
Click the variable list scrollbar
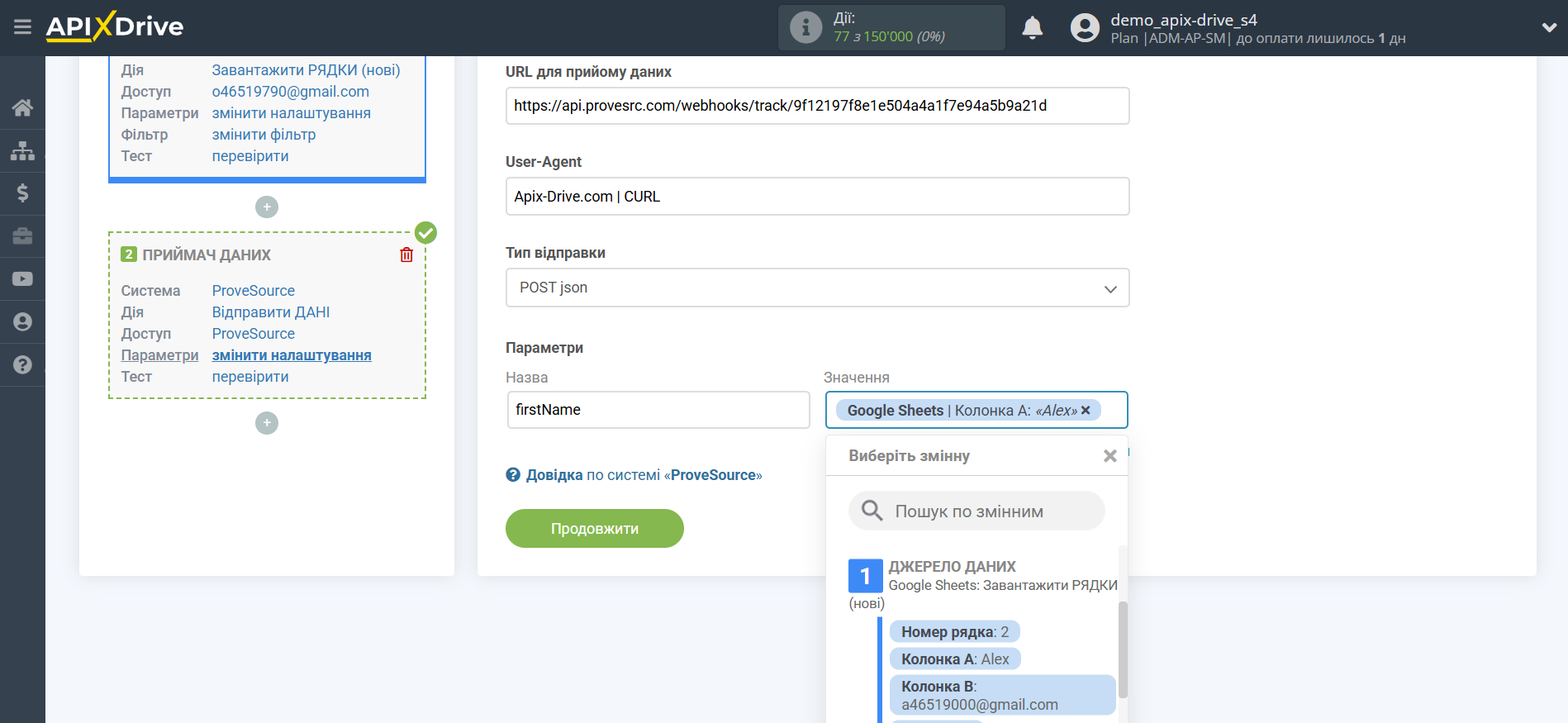coord(1123,649)
